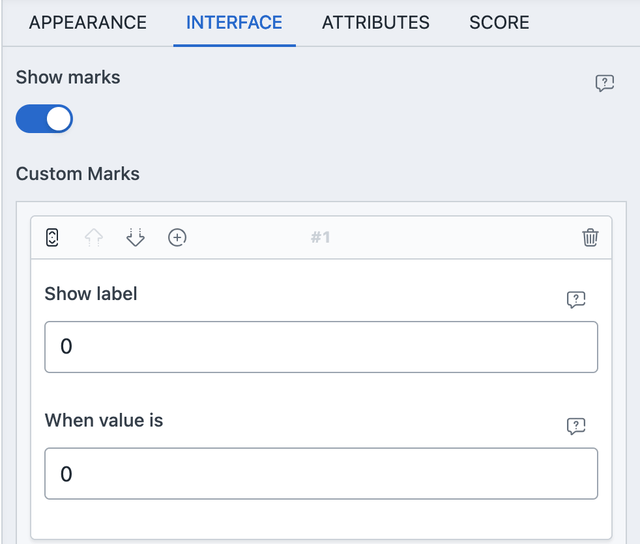Screen dimensions: 640x544
Task: Click the When value is caption
Action: 104,420
